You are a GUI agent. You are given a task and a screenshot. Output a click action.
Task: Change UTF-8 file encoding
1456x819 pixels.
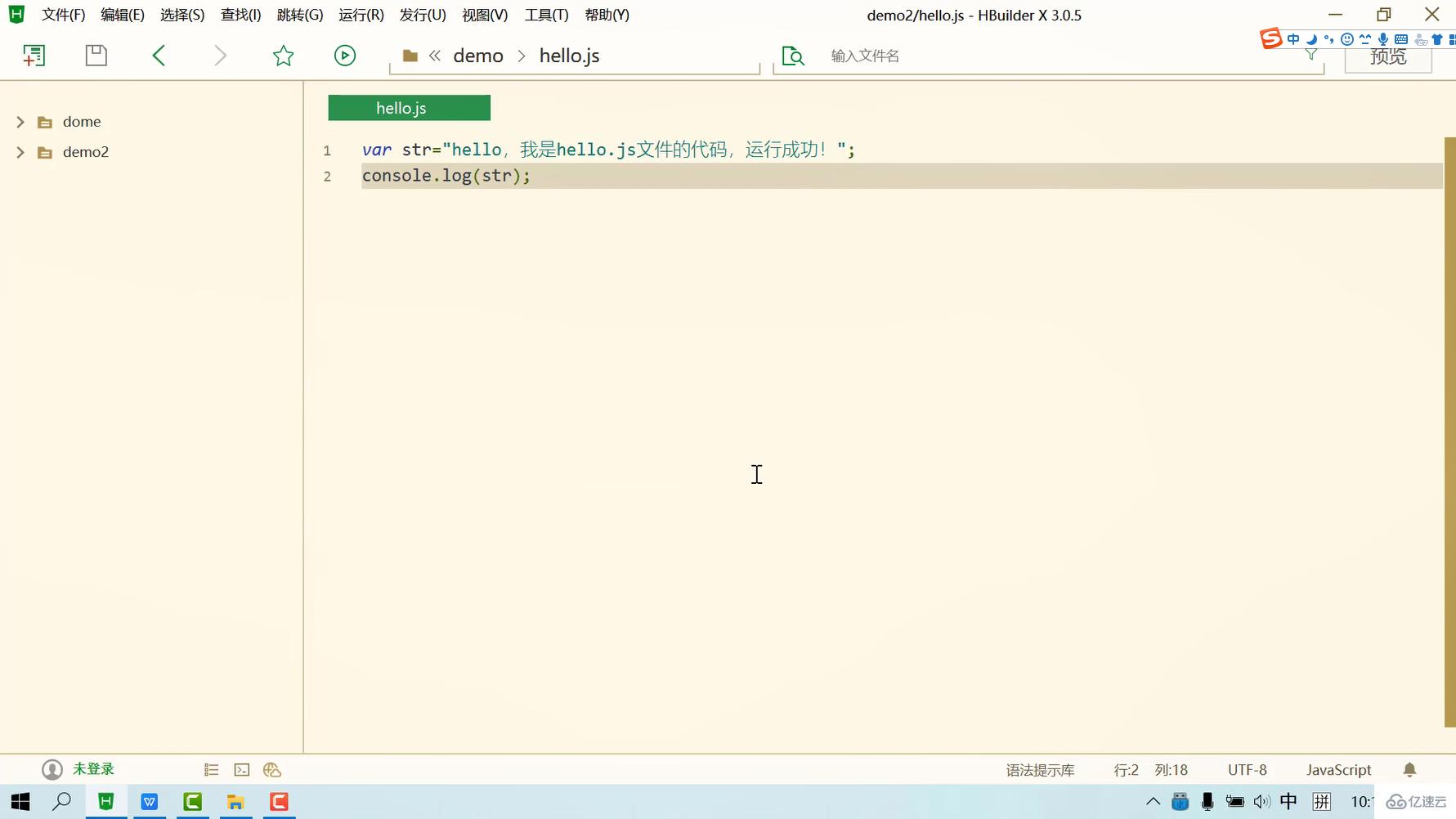[1248, 770]
